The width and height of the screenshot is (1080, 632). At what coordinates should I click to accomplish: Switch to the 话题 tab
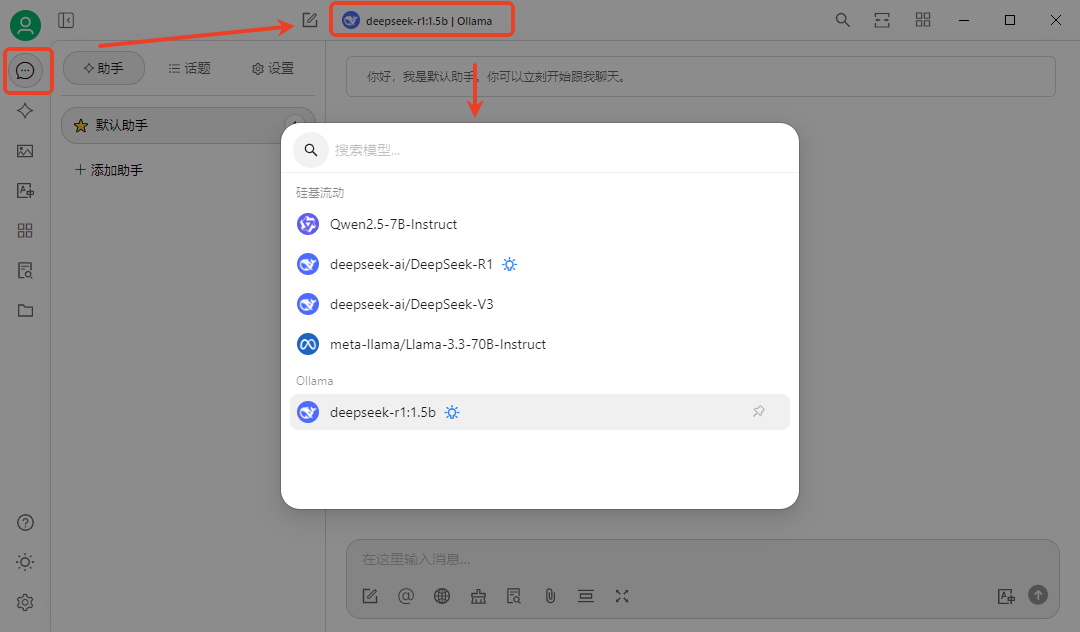coord(189,68)
